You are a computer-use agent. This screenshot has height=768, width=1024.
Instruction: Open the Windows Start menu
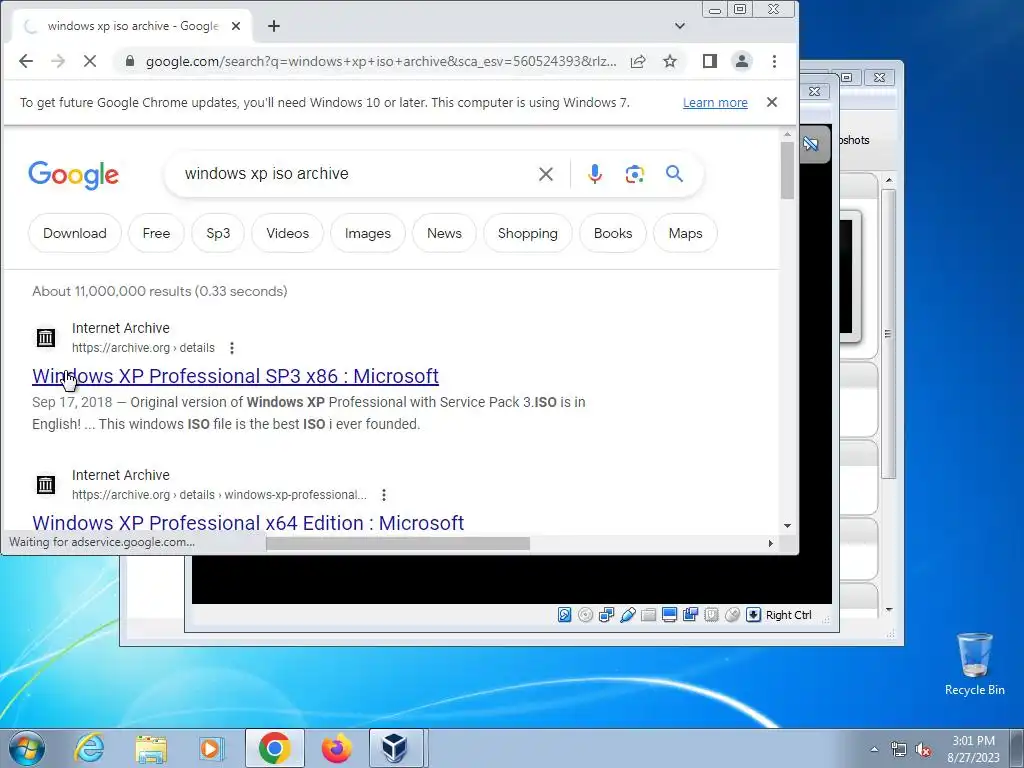coord(26,748)
